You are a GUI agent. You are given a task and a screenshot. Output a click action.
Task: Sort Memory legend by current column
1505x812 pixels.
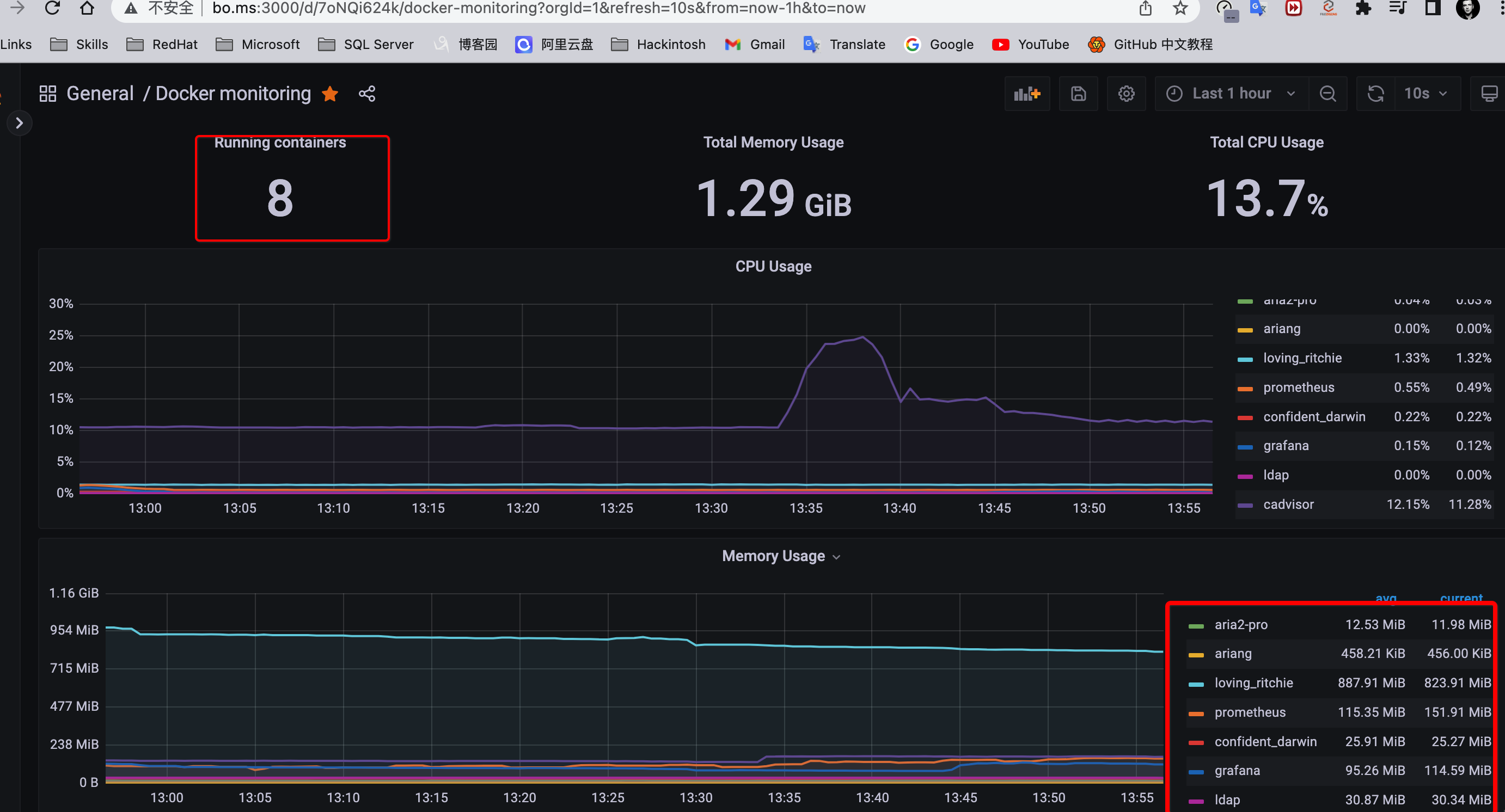[x=1460, y=598]
